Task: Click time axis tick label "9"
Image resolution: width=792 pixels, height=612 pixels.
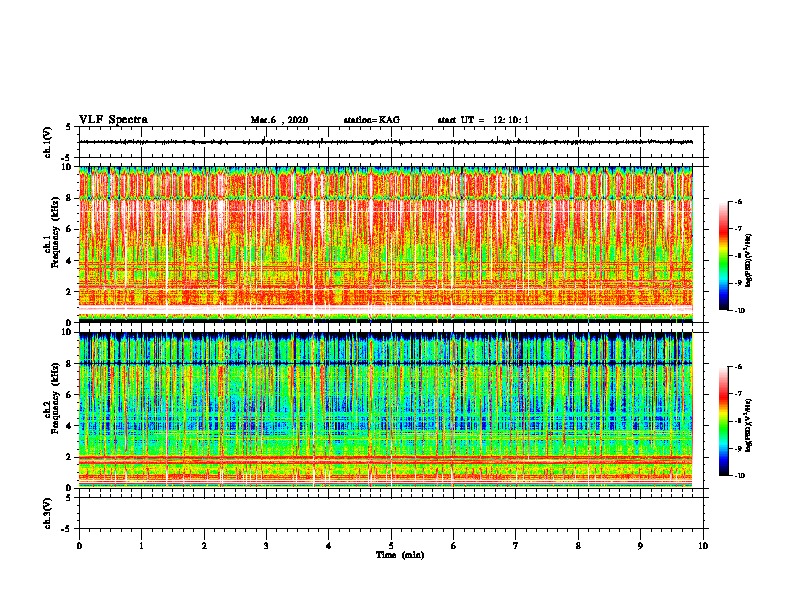Action: pyautogui.click(x=640, y=546)
